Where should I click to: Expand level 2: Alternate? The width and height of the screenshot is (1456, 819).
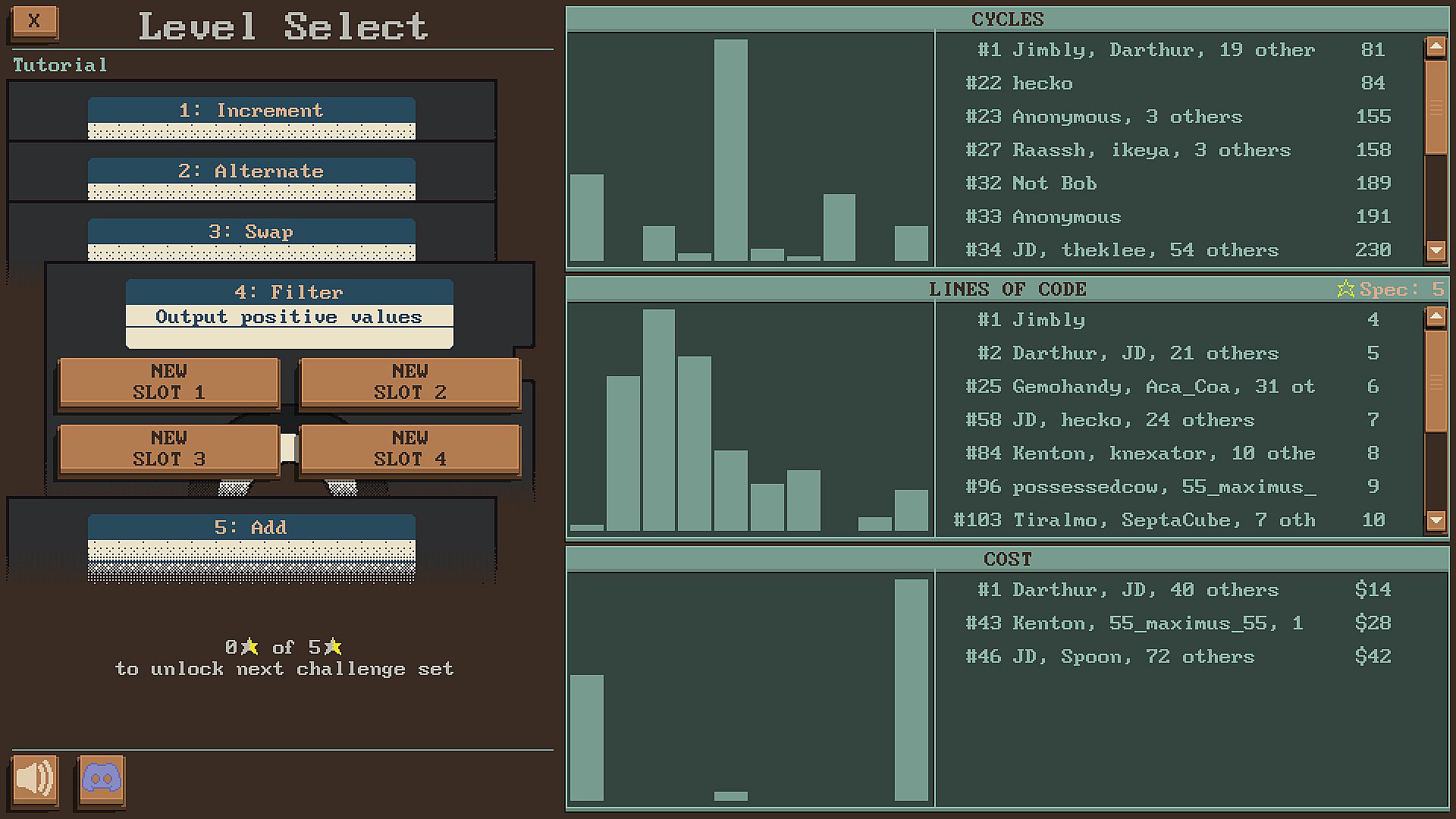pyautogui.click(x=251, y=171)
